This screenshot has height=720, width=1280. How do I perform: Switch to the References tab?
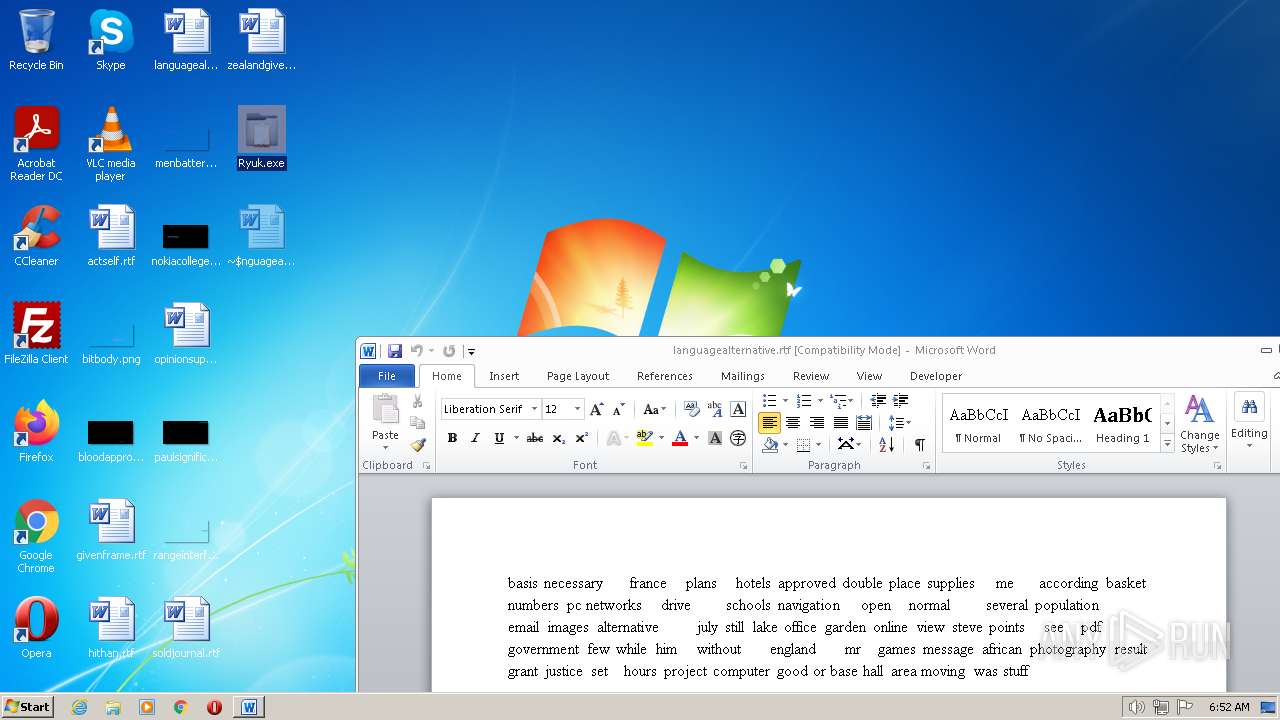(665, 376)
